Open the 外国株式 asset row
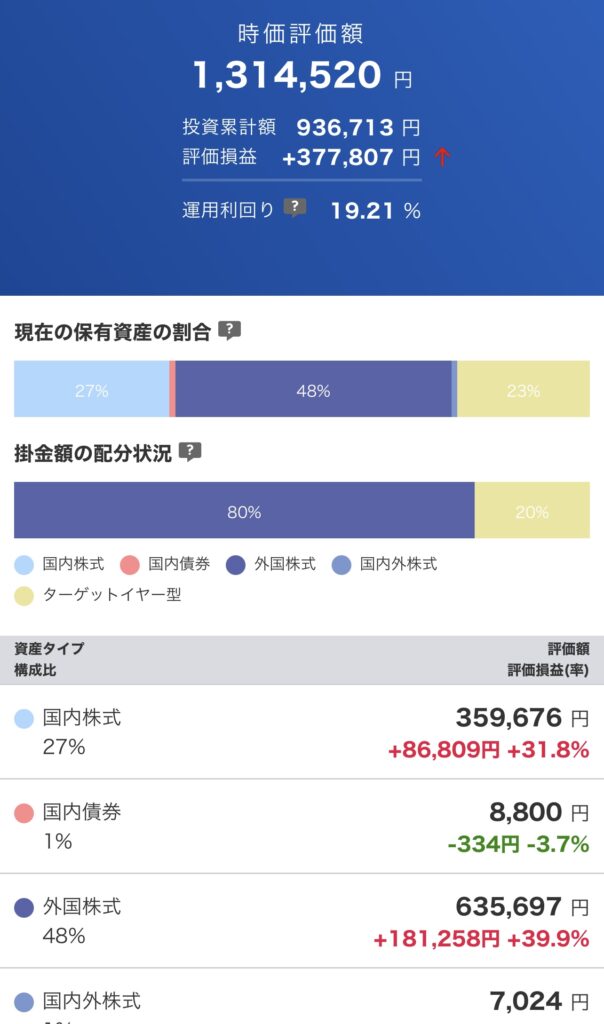This screenshot has width=604, height=1024. pos(302,921)
